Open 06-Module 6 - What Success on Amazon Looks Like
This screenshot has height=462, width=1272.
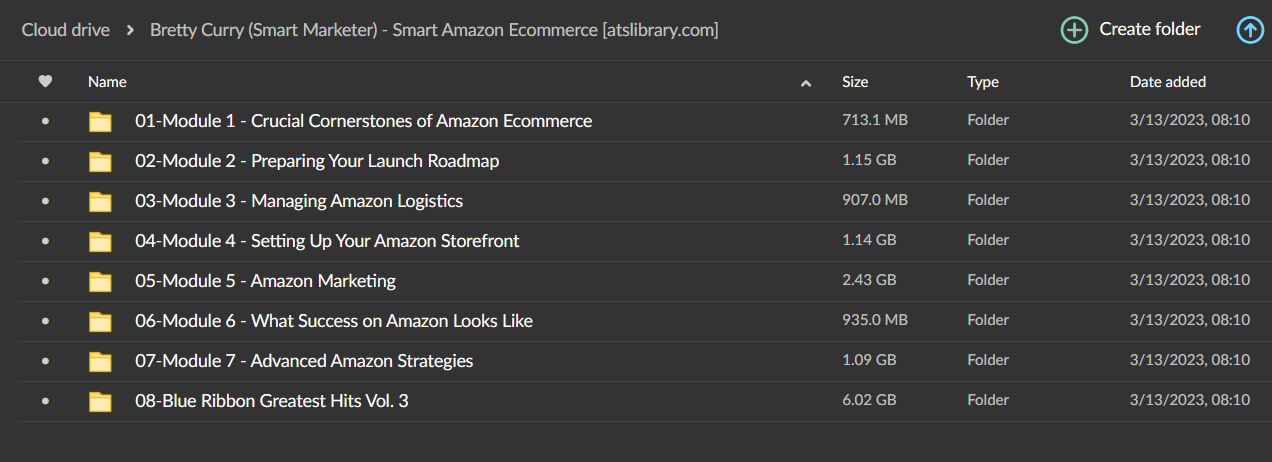(x=334, y=321)
